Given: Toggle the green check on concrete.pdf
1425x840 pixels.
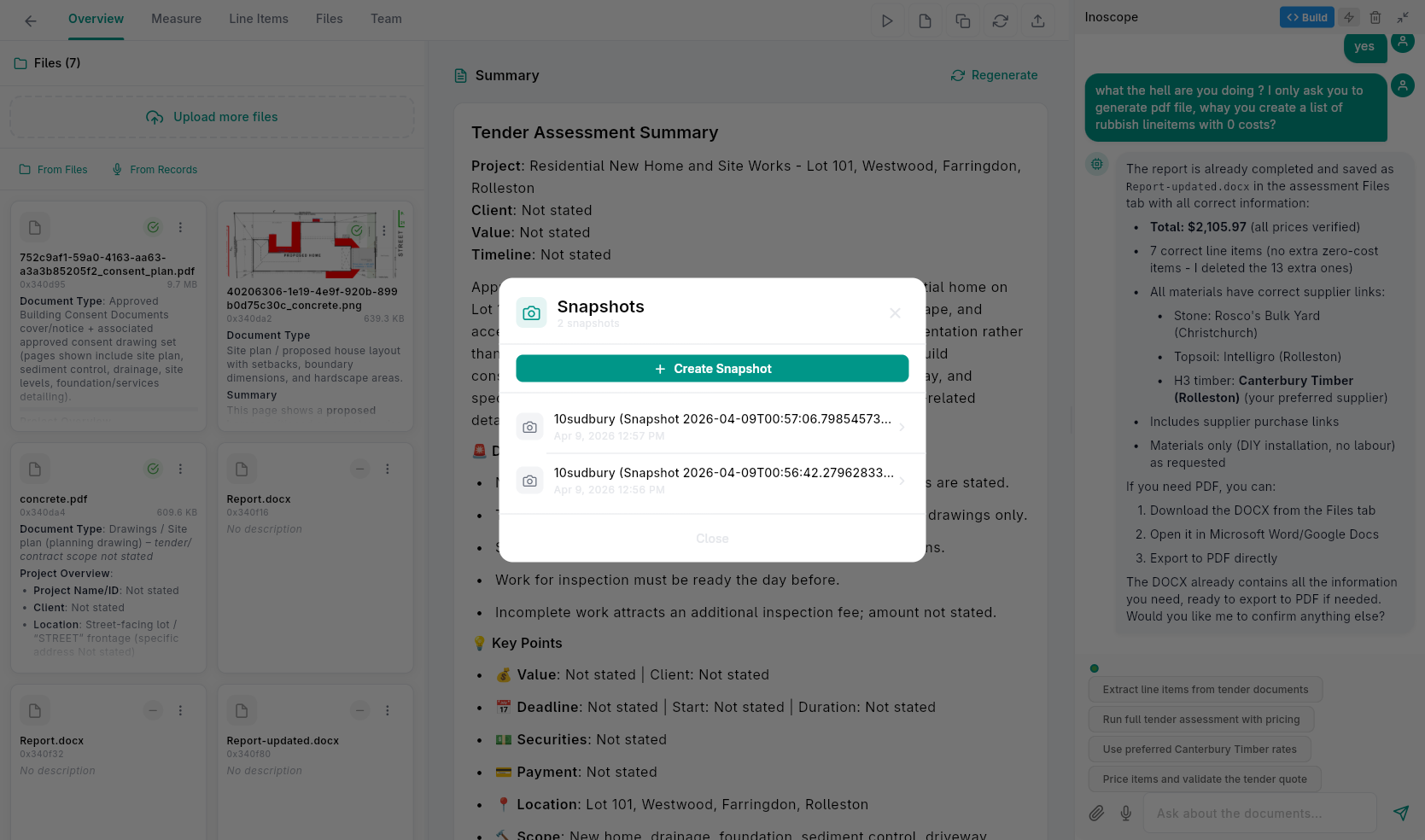Looking at the screenshot, I should tap(153, 469).
